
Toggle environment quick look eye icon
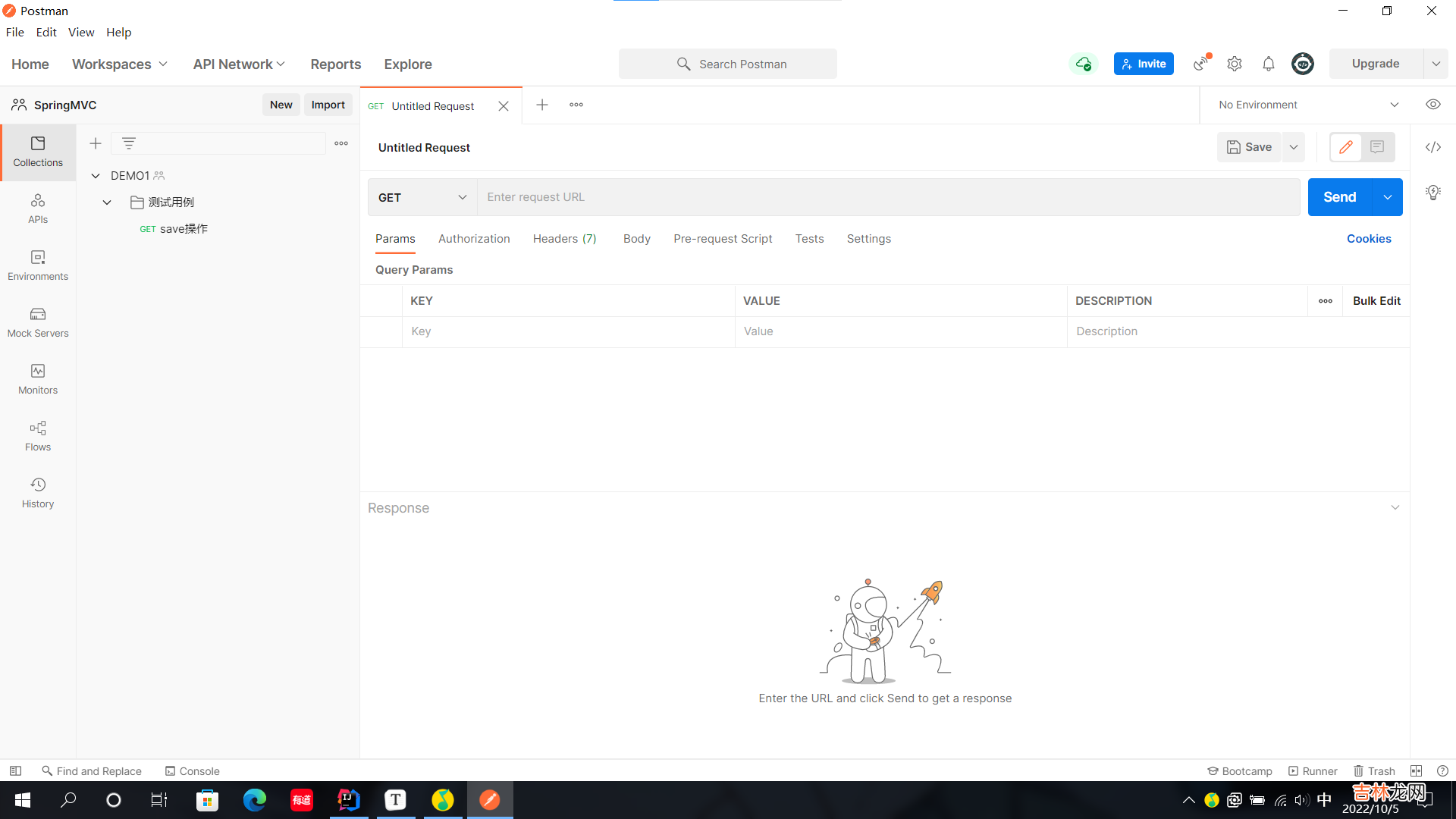(x=1432, y=105)
